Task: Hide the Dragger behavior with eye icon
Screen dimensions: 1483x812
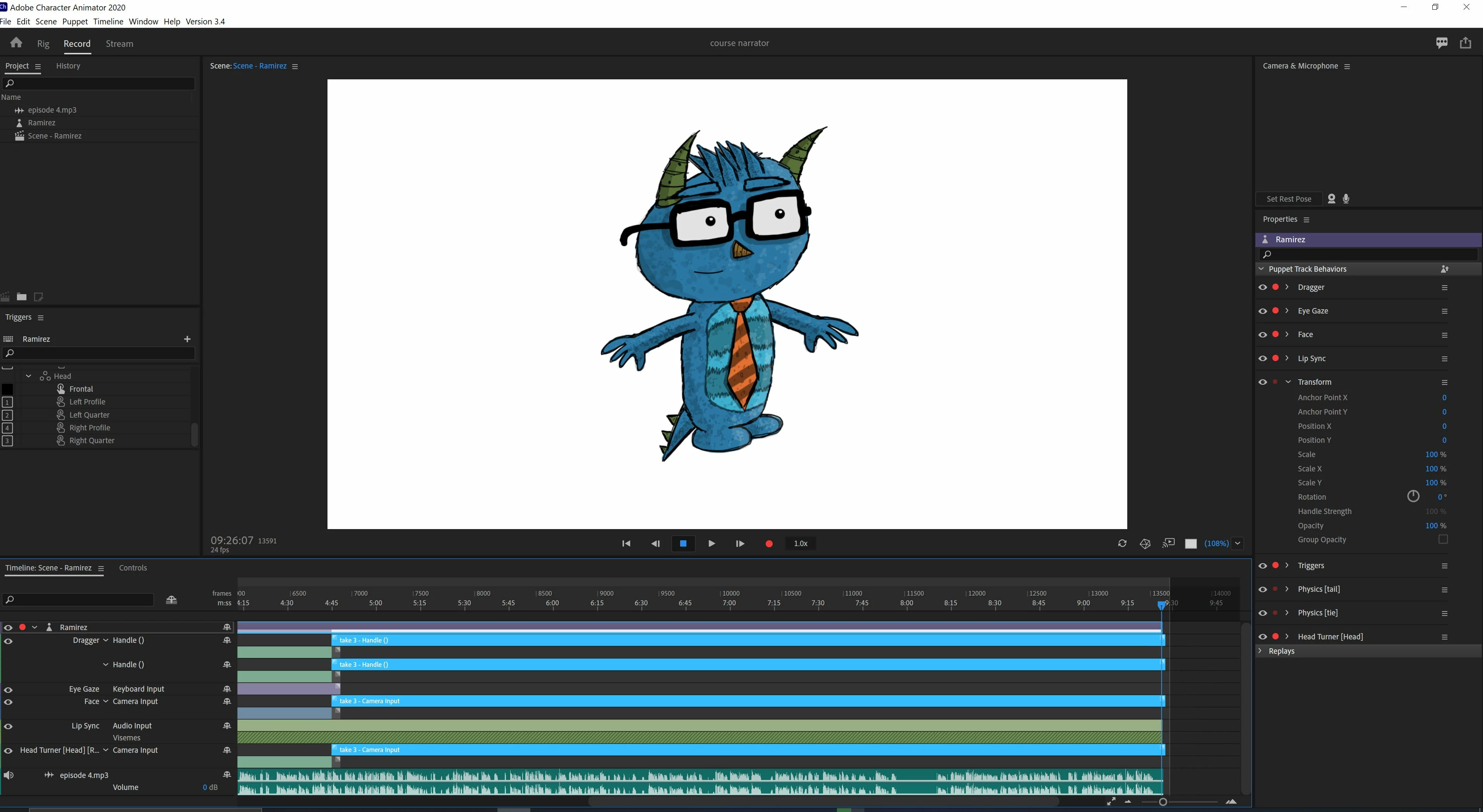Action: [x=1262, y=287]
